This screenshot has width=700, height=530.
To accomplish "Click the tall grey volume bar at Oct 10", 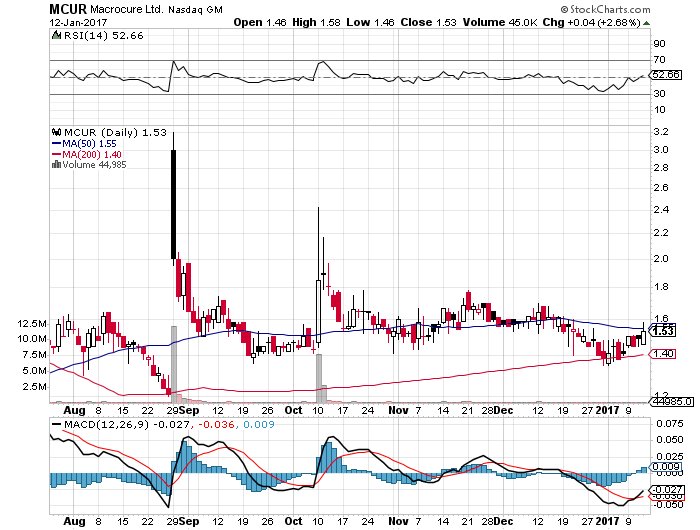I will coord(319,379).
